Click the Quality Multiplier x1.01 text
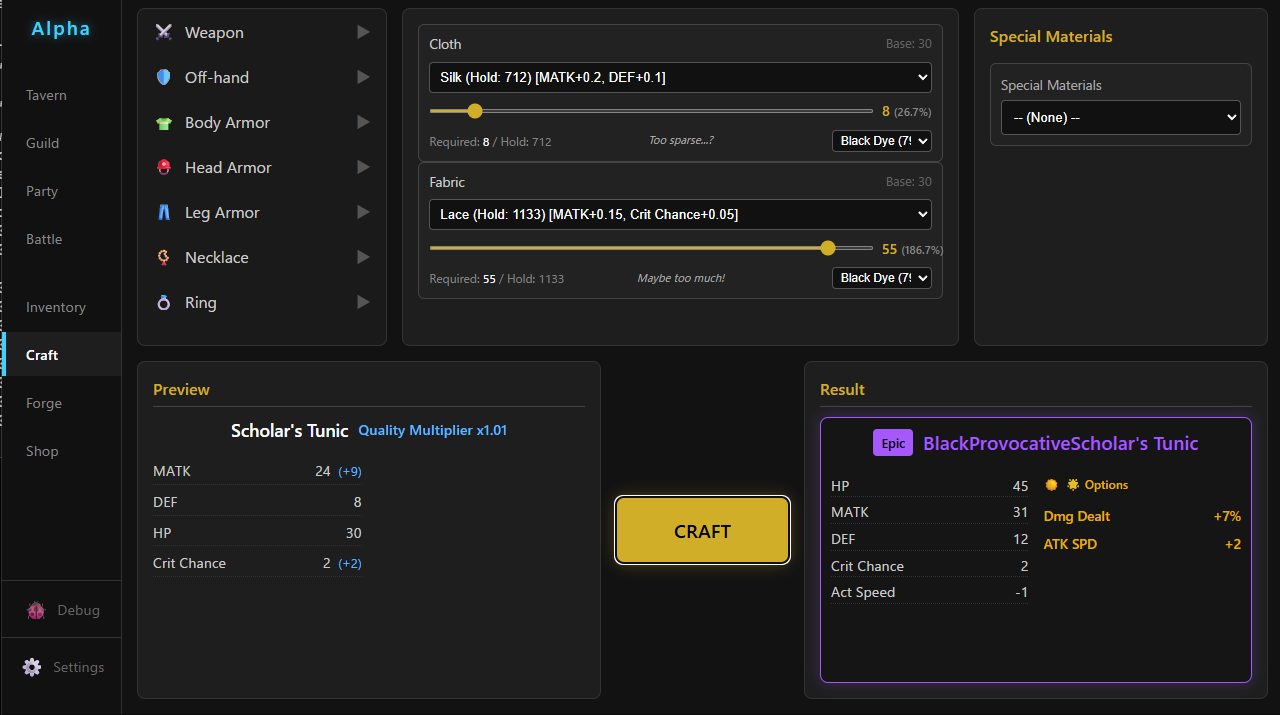1280x715 pixels. tap(433, 430)
